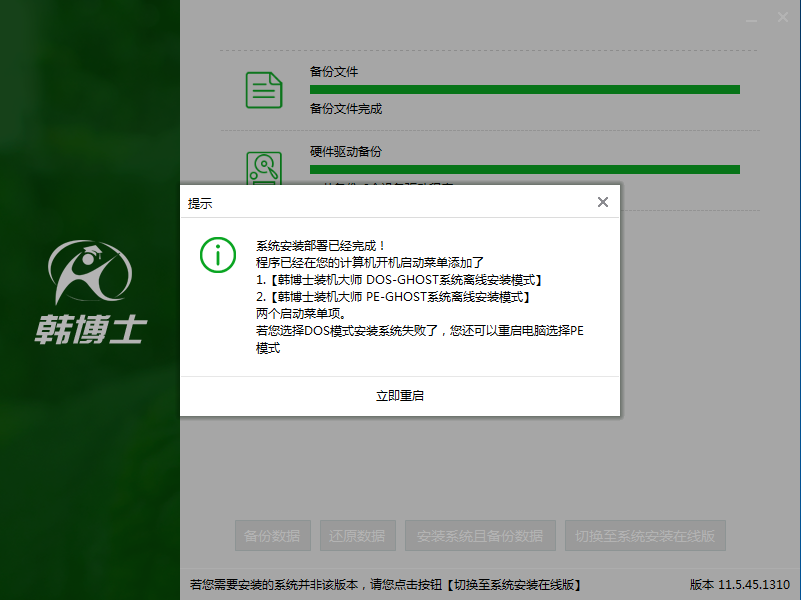Click the backup file document icon
Screen dimensions: 801x600
[263, 89]
